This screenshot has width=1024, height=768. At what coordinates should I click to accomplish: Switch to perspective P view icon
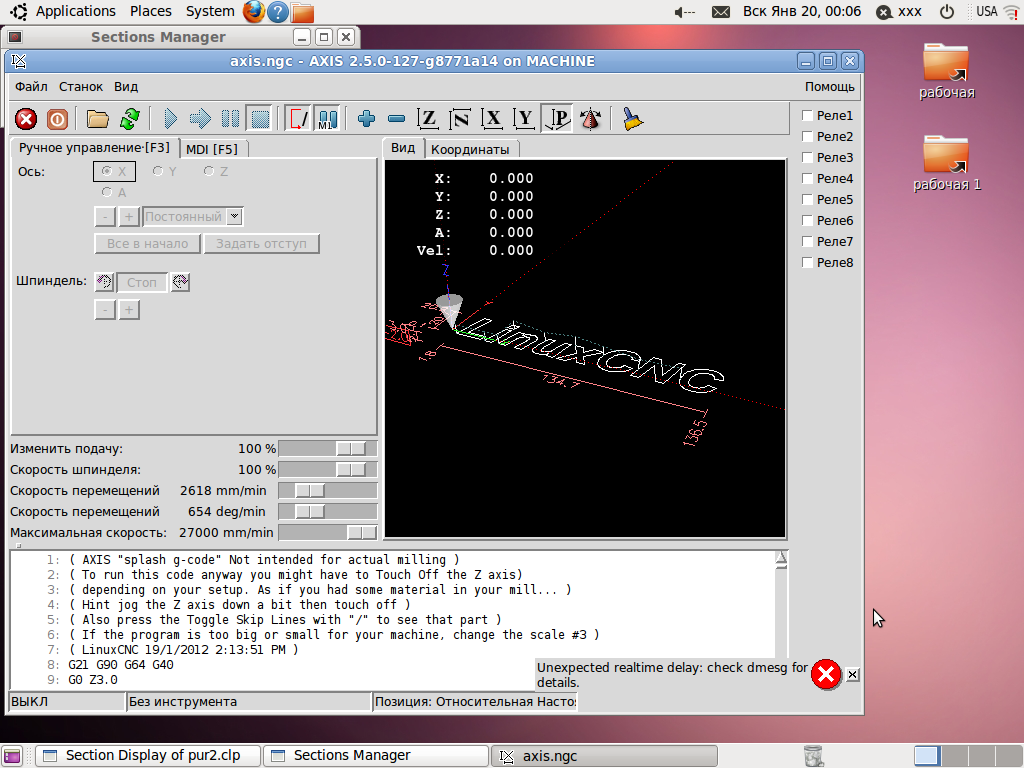point(558,119)
